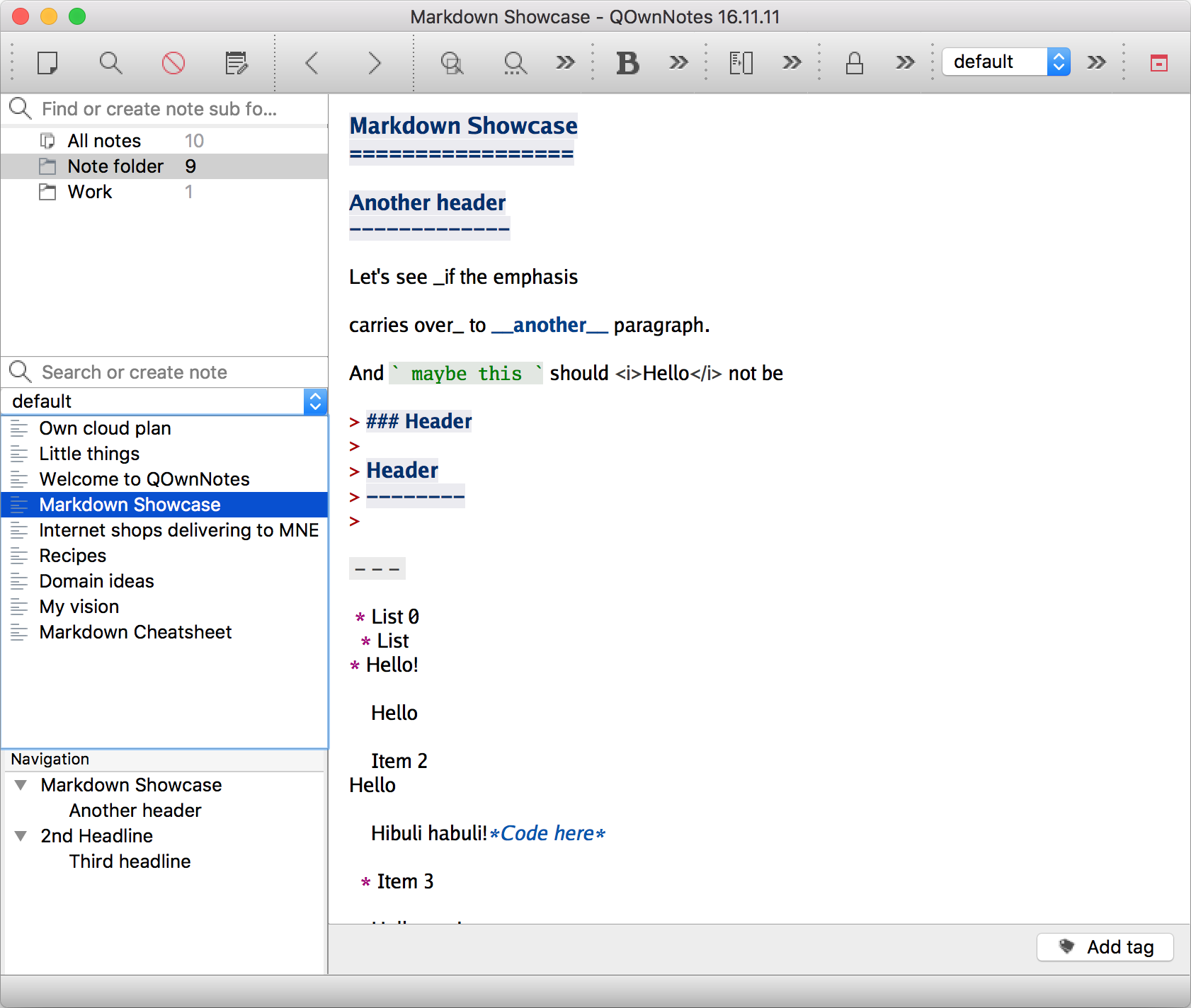Jump to Another header in Navigation

135,811
